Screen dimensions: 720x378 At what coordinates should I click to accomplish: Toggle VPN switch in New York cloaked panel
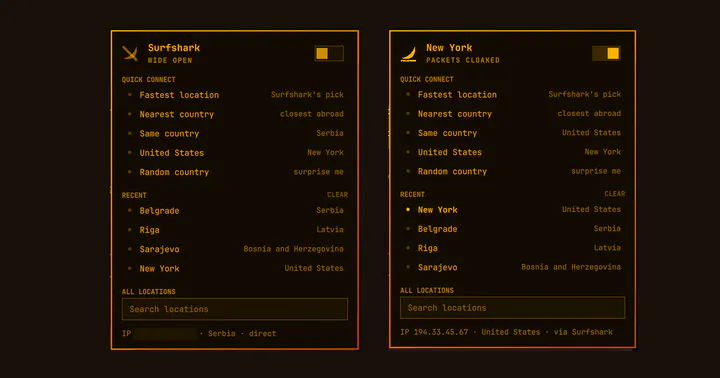(x=606, y=53)
